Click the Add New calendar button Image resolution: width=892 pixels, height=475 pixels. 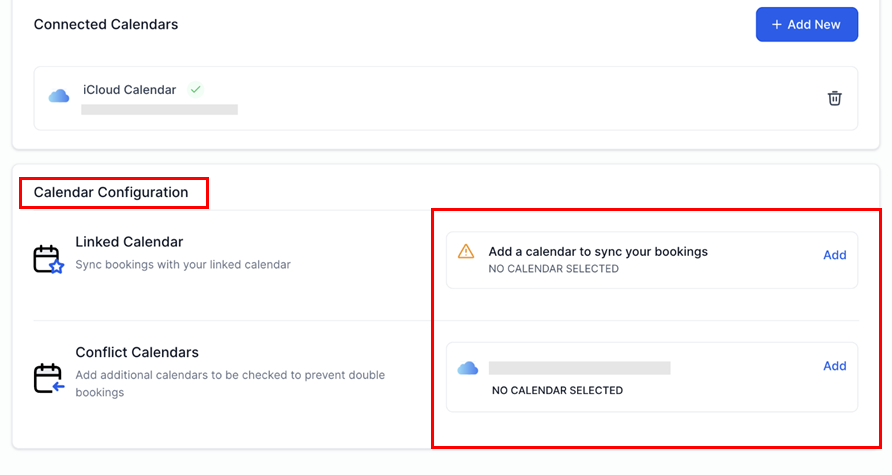point(806,25)
